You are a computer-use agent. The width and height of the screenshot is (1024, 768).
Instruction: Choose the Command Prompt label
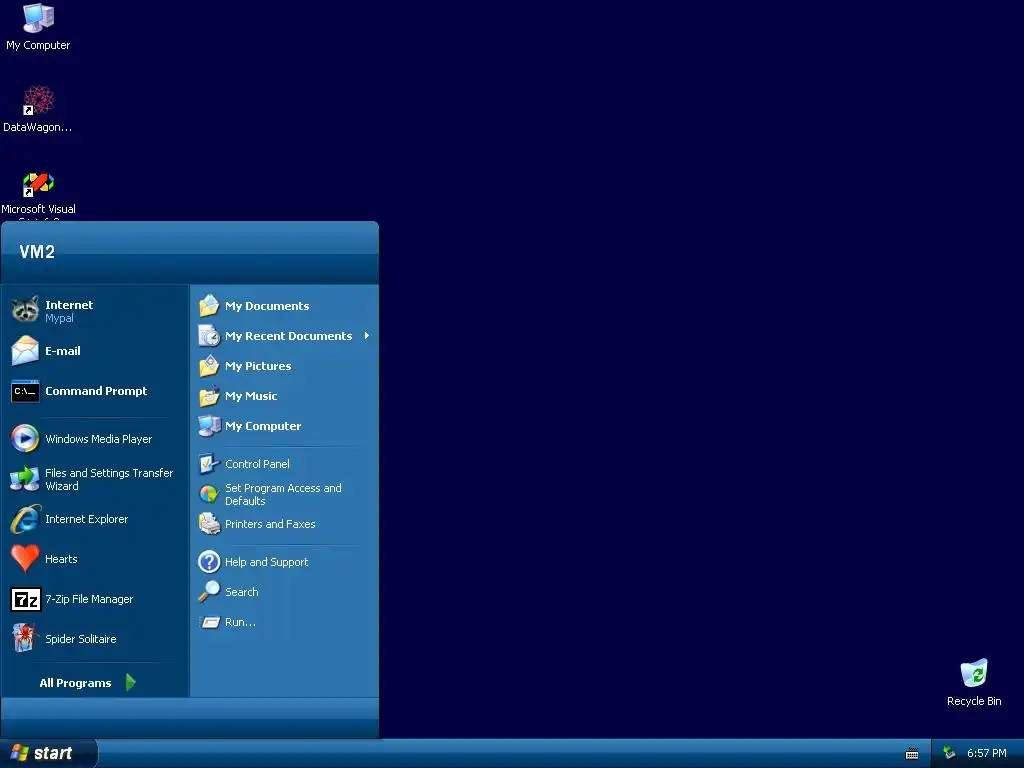(x=96, y=391)
